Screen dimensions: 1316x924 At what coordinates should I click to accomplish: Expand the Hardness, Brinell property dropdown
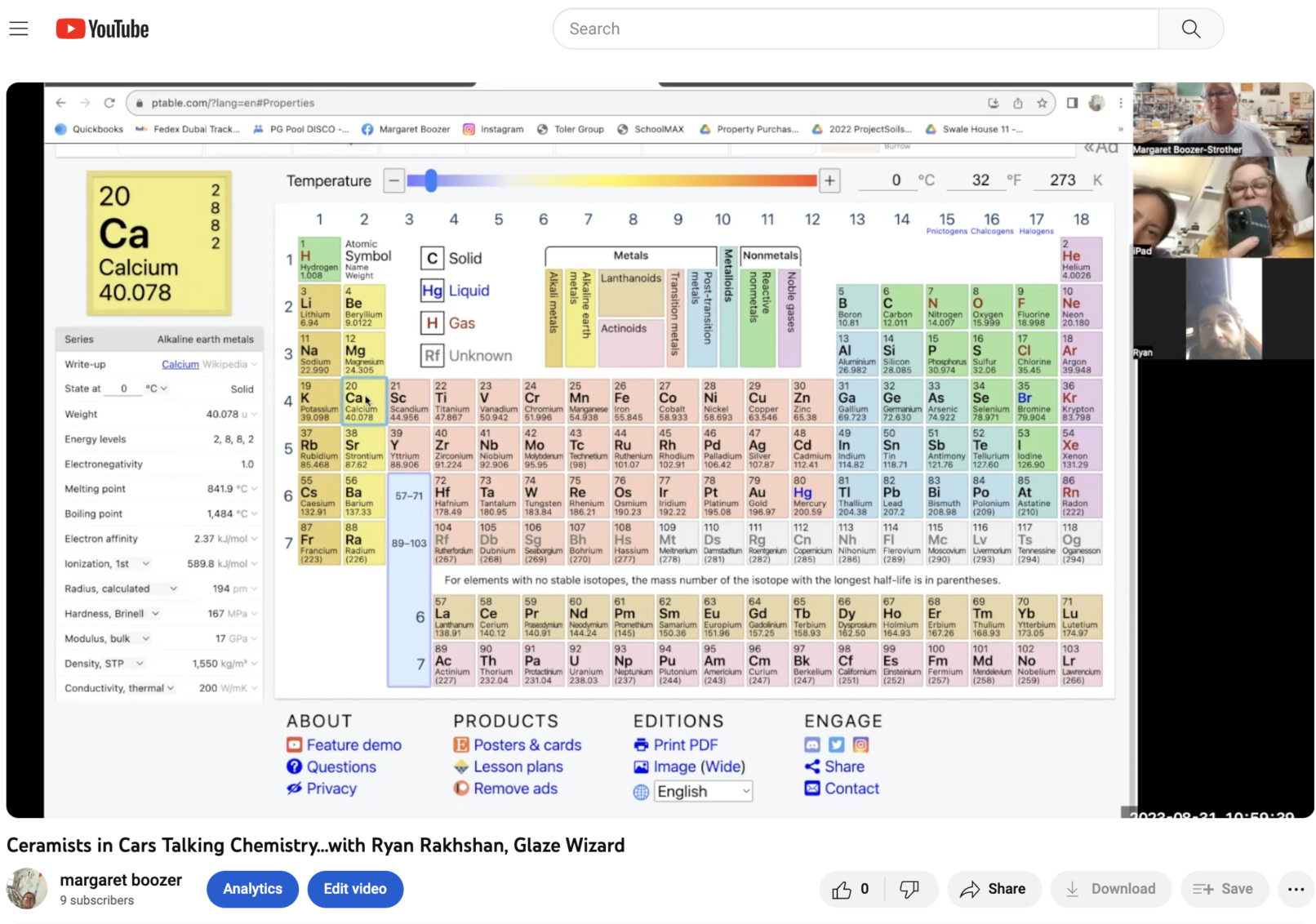(x=155, y=613)
